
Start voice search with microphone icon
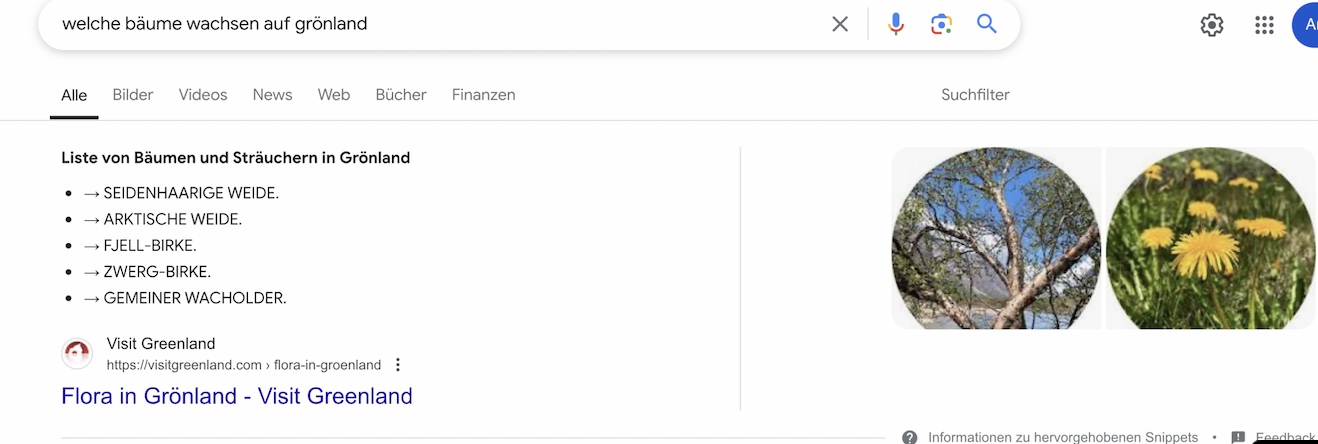(896, 24)
